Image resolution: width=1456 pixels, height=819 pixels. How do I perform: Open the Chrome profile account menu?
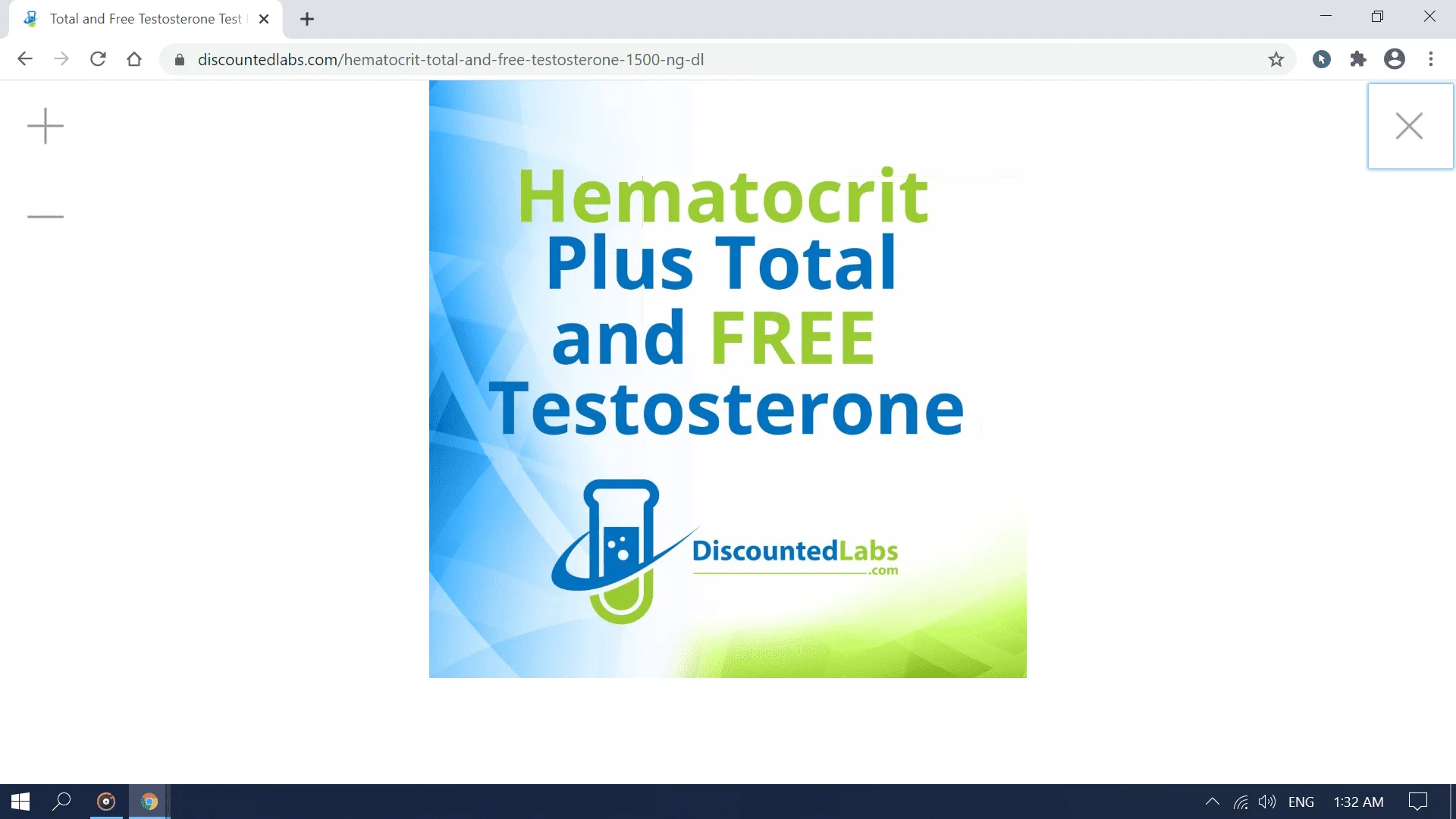click(x=1395, y=59)
